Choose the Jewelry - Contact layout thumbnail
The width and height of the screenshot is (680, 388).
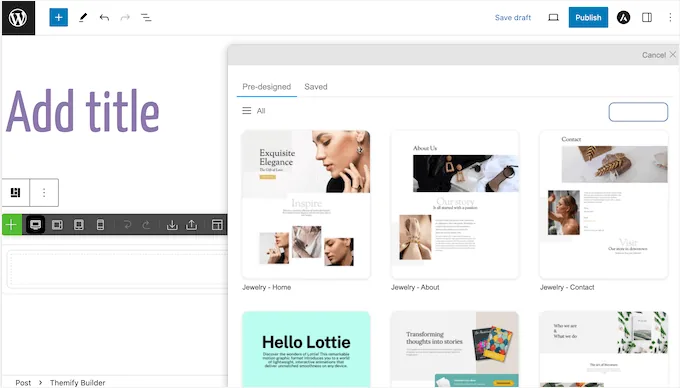coord(604,204)
